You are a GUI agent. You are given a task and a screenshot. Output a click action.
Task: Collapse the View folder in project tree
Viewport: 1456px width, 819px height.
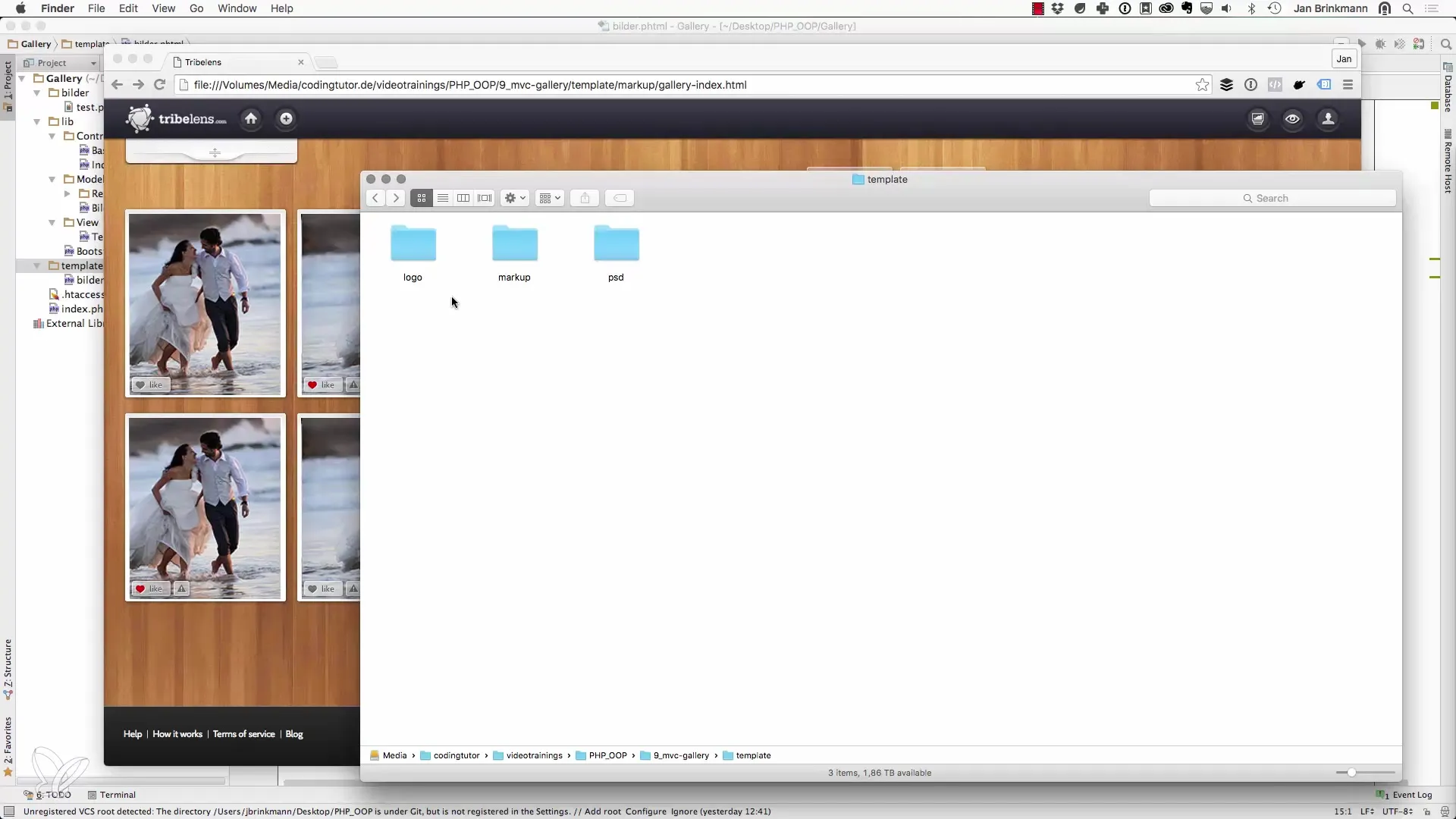[x=52, y=222]
